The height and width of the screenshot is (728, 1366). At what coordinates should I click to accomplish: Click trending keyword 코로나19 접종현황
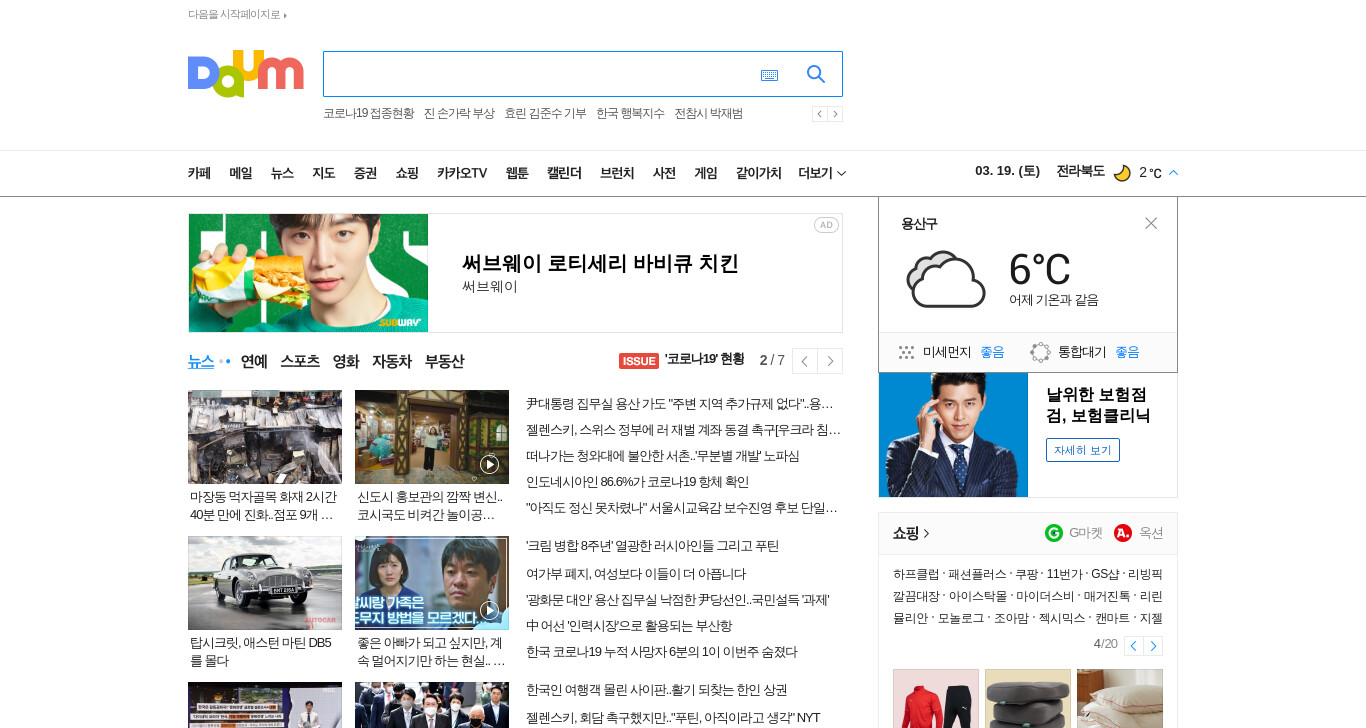pos(369,114)
